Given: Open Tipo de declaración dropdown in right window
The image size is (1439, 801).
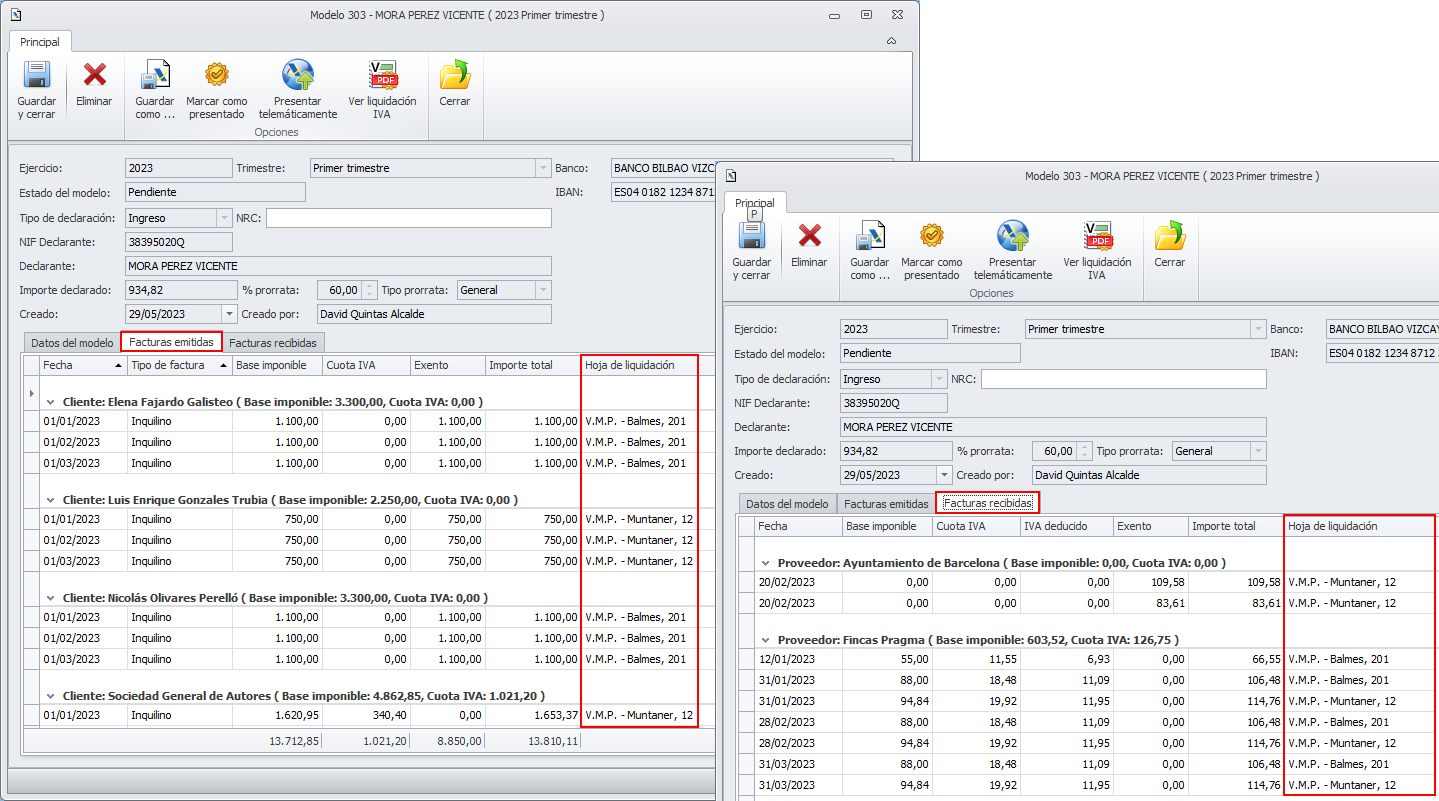Looking at the screenshot, I should 939,380.
